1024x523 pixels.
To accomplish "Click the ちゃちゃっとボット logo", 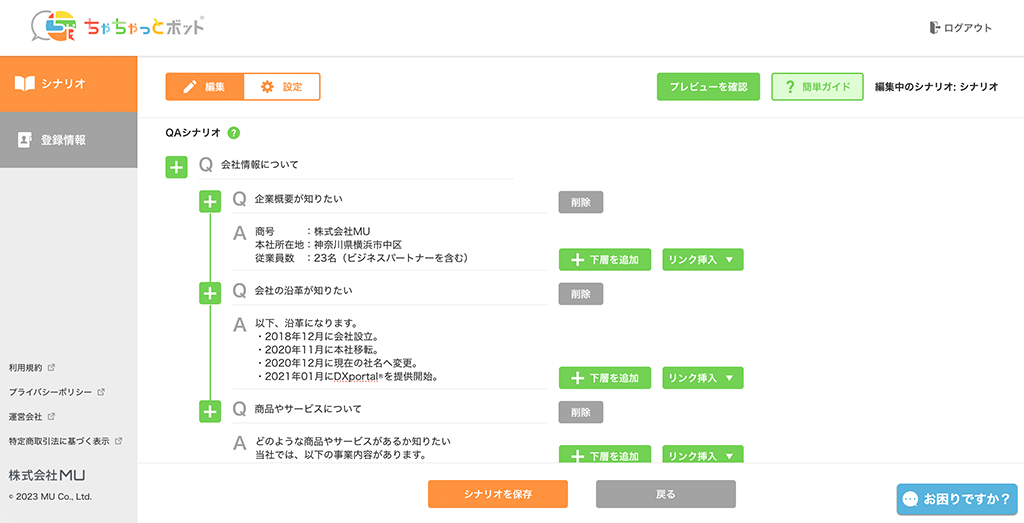I will [x=118, y=27].
